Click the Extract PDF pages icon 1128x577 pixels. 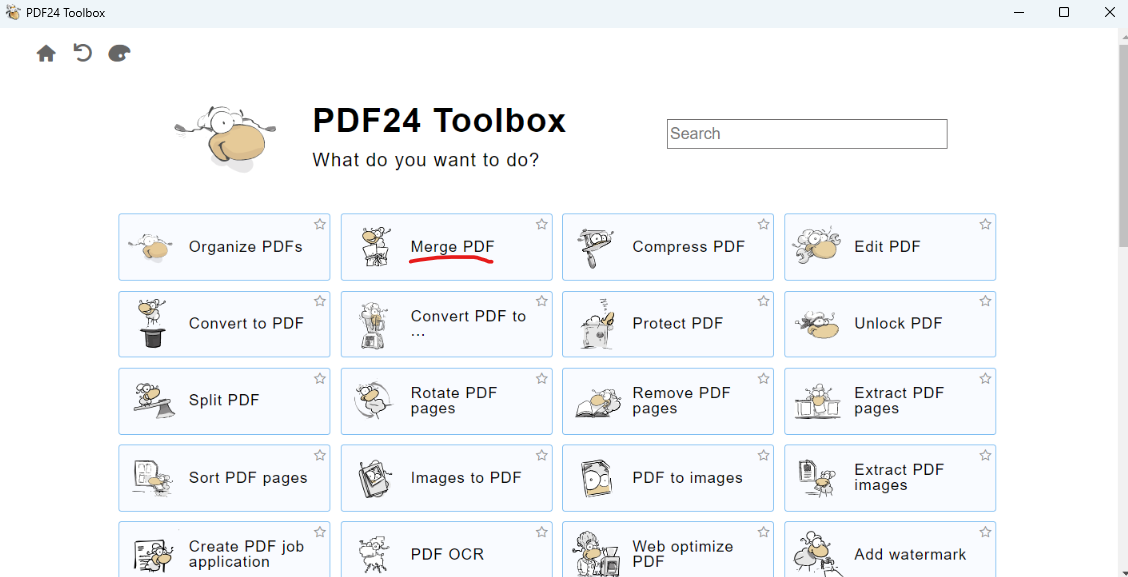pyautogui.click(x=818, y=401)
